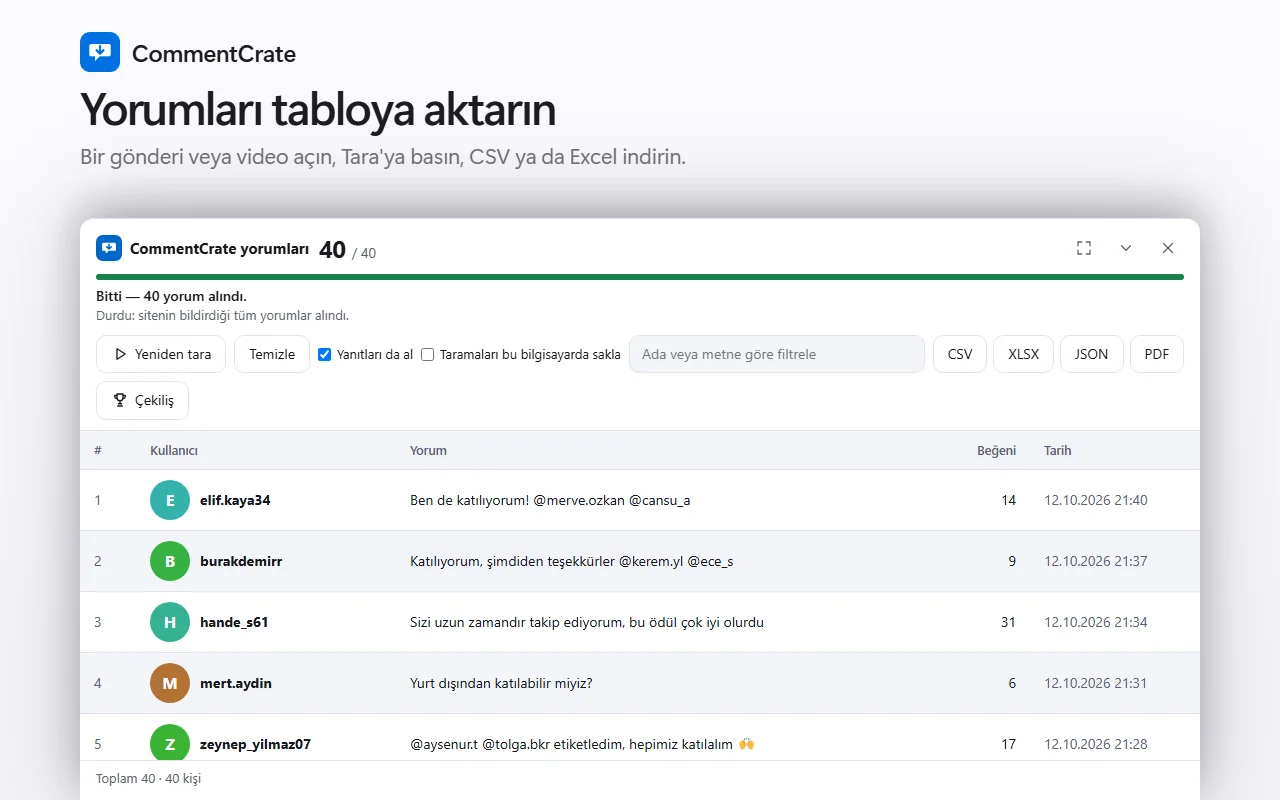Collapse the panel with the chevron
Viewport: 1280px width, 800px height.
1126,248
